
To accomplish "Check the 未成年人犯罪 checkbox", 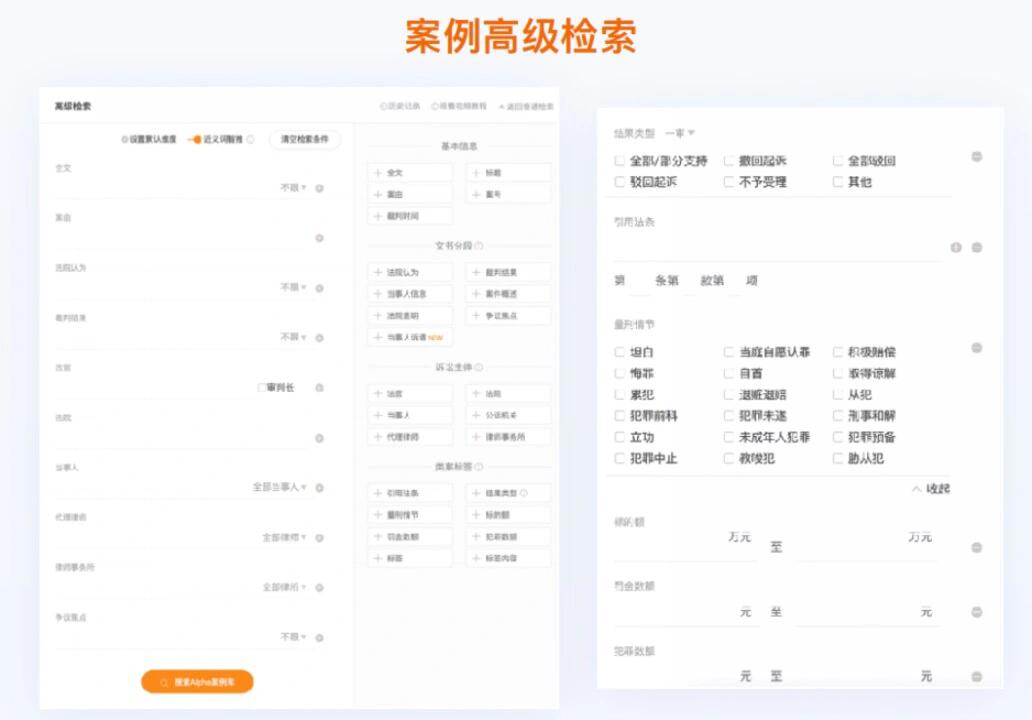I will (x=728, y=437).
